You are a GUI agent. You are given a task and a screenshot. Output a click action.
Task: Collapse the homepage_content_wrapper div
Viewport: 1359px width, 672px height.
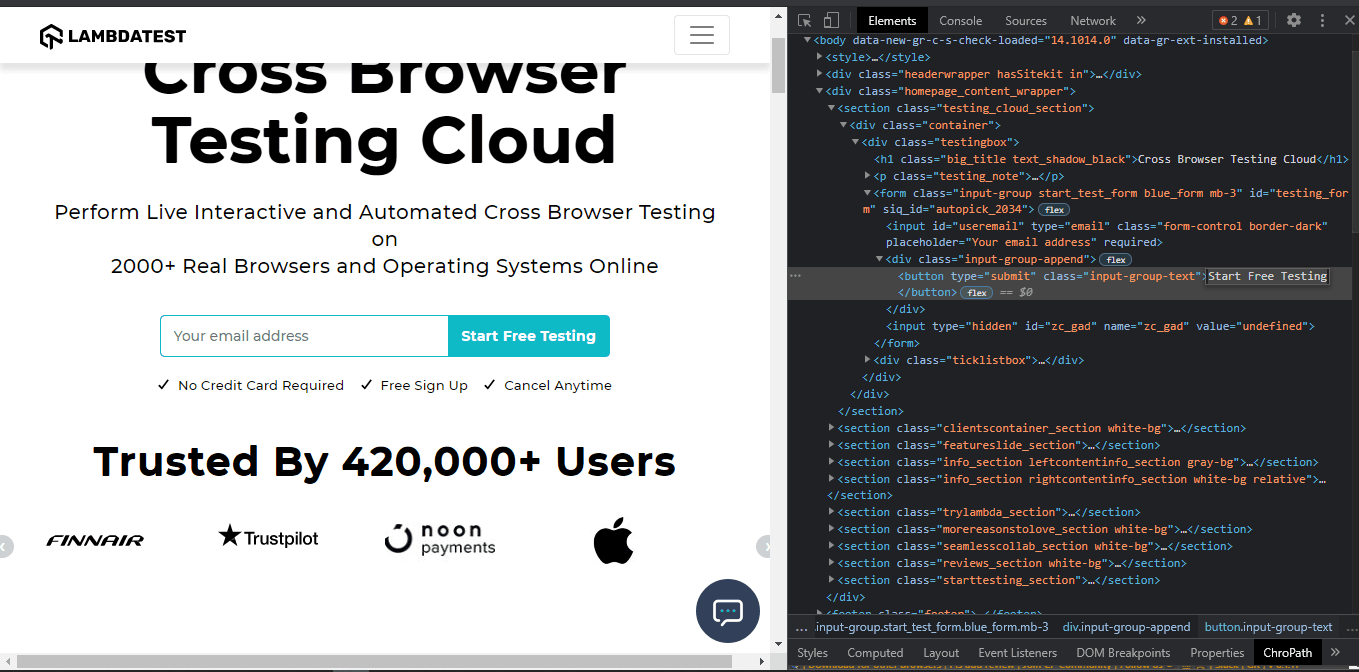coord(820,91)
